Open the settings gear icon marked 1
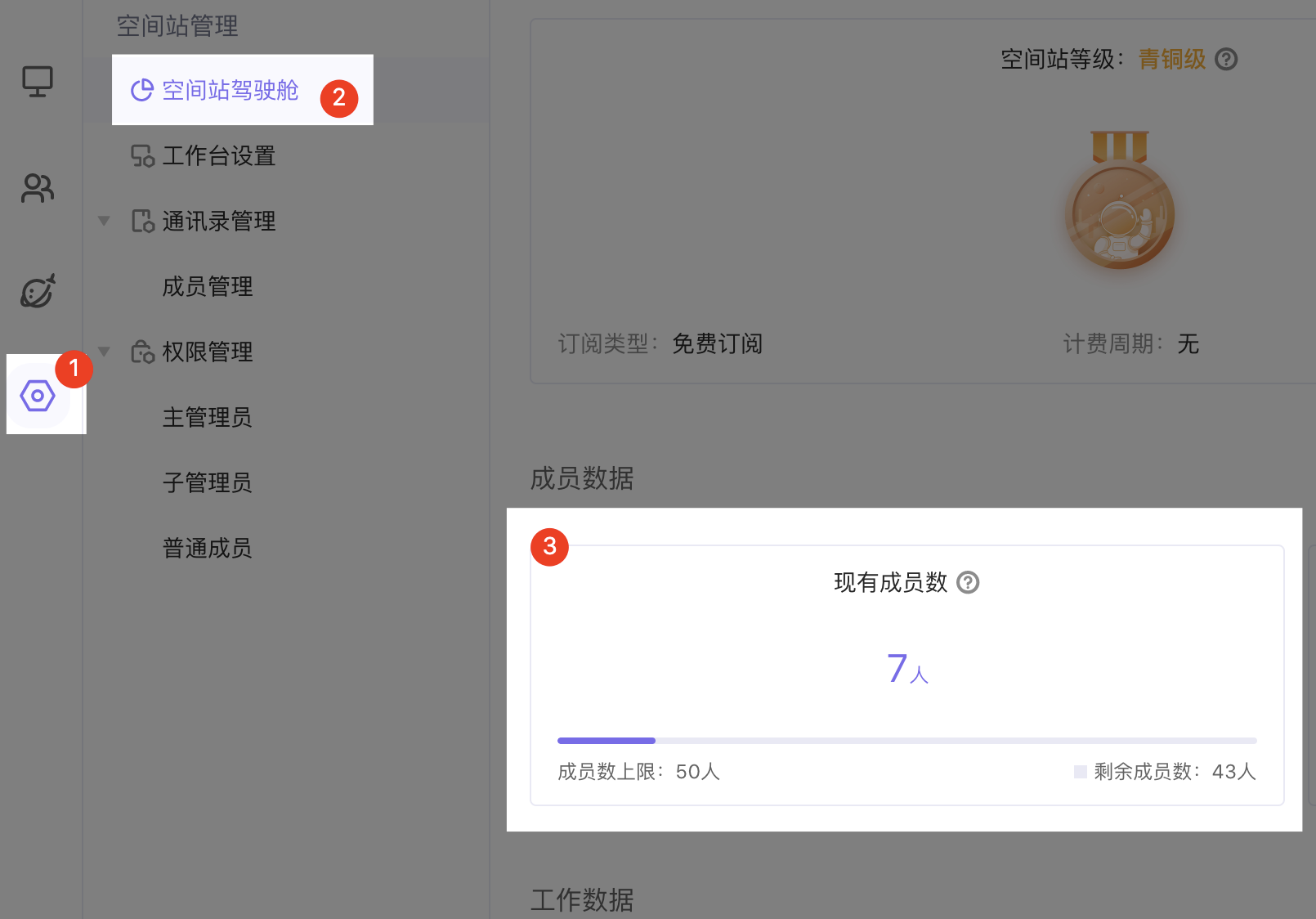 click(38, 396)
